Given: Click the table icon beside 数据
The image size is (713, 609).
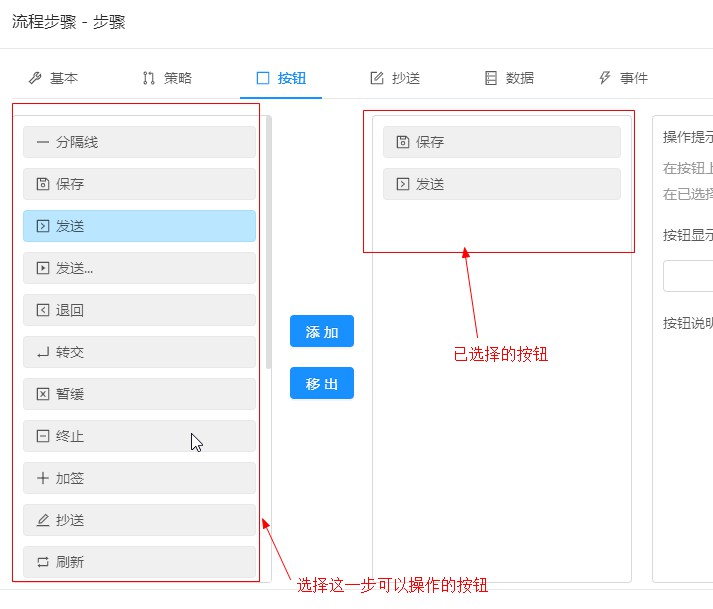Looking at the screenshot, I should coord(491,78).
